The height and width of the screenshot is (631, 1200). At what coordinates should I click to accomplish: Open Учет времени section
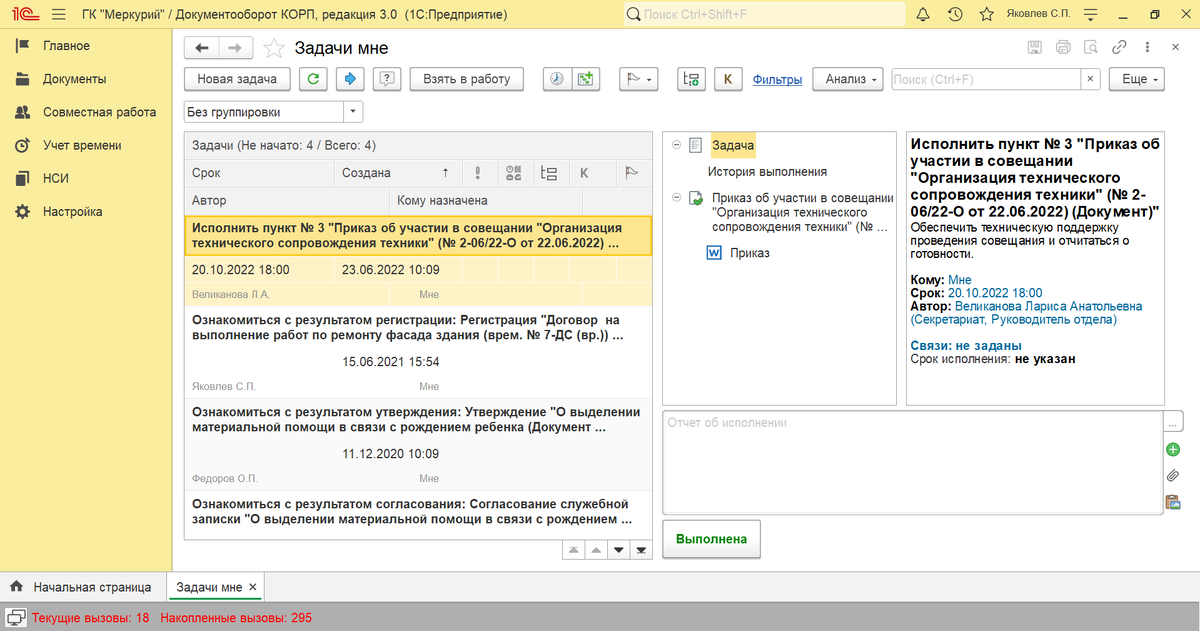pyautogui.click(x=82, y=145)
